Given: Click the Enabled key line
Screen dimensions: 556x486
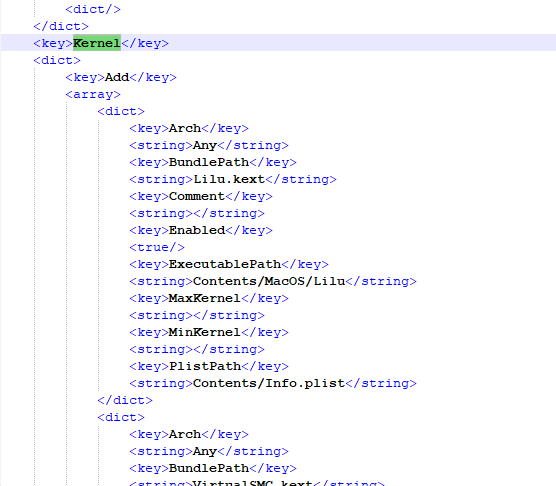Looking at the screenshot, I should pos(201,230).
